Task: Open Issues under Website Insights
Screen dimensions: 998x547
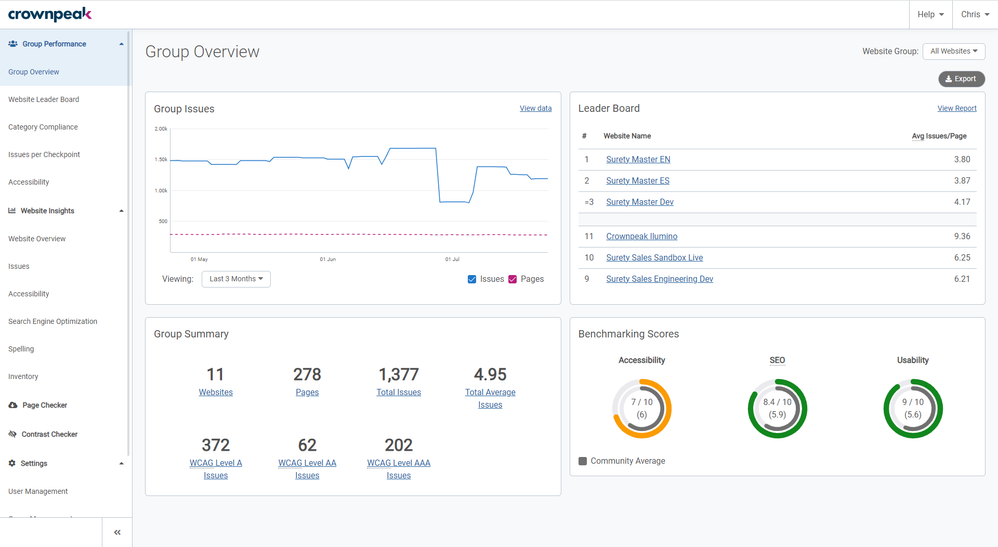Action: [x=18, y=266]
